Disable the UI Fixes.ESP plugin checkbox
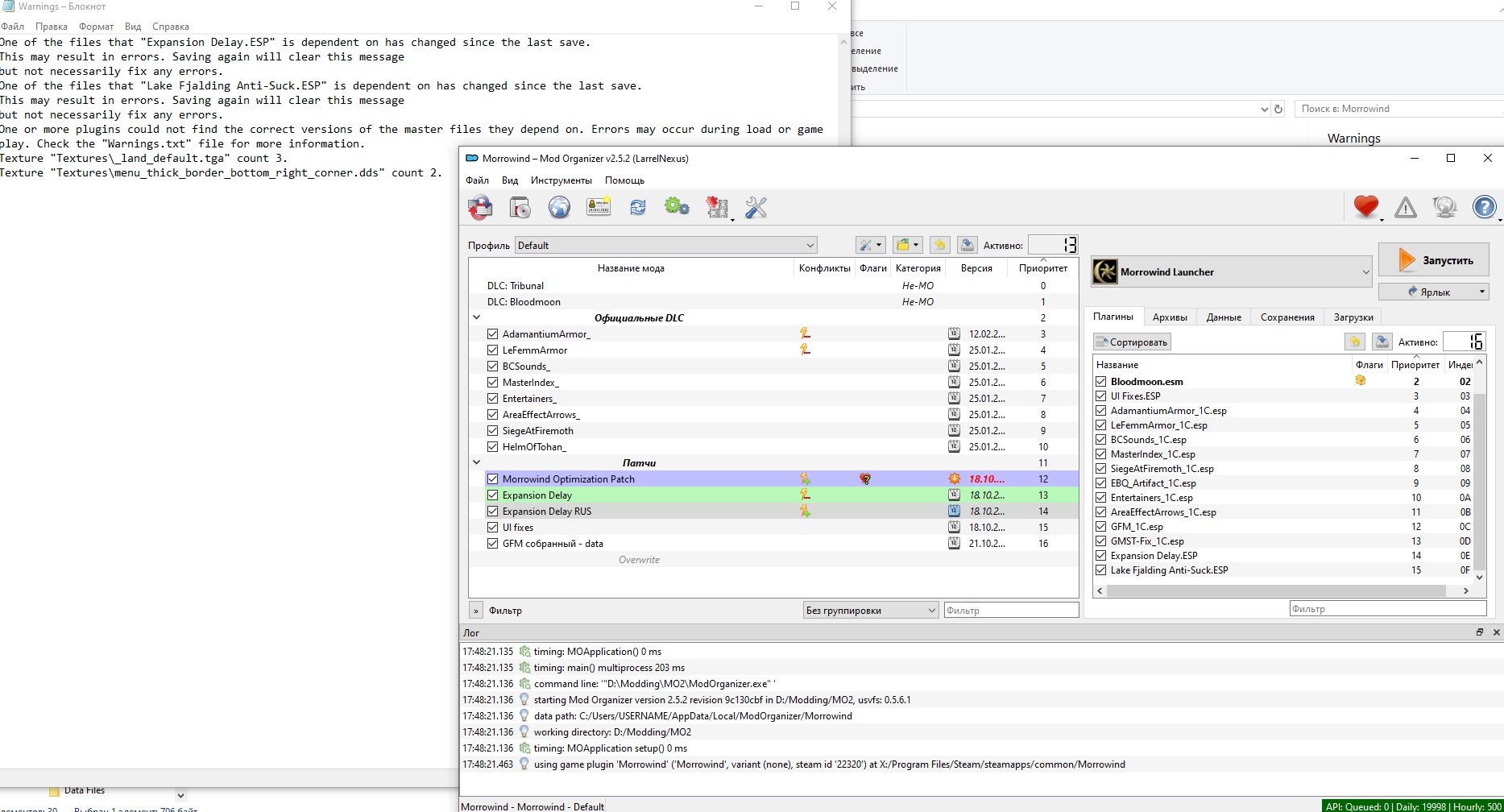This screenshot has width=1504, height=812. (1101, 396)
